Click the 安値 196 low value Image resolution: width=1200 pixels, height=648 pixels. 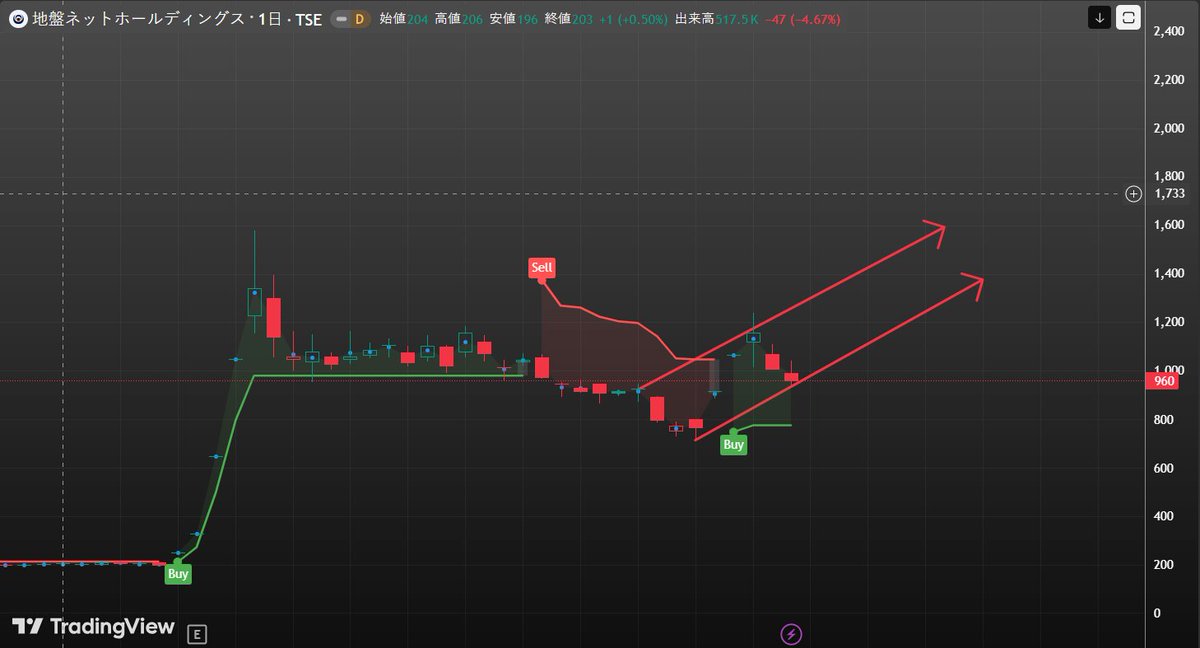[512, 18]
